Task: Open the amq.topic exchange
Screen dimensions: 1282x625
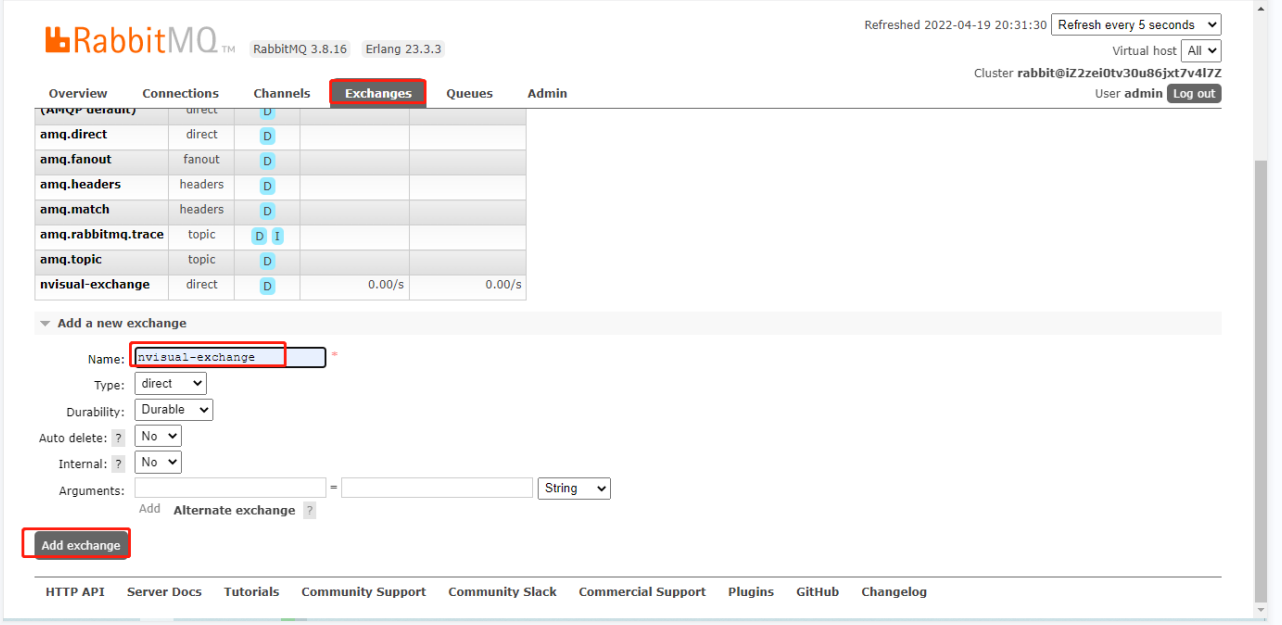Action: (x=71, y=259)
